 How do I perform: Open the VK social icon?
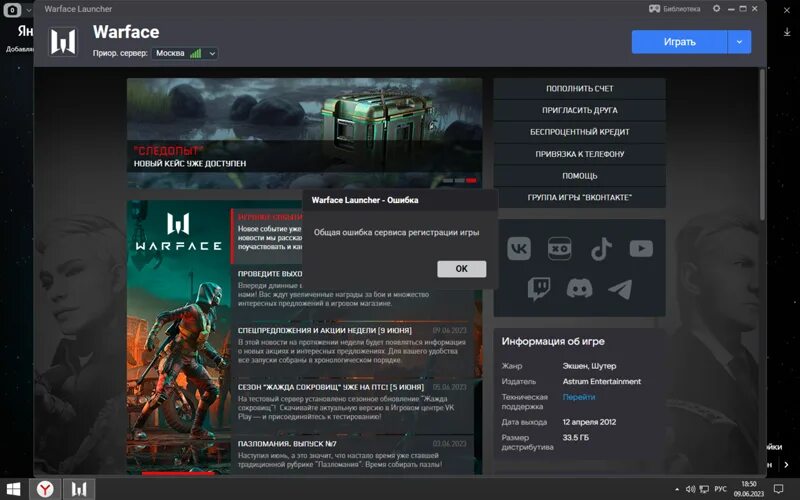pos(519,249)
